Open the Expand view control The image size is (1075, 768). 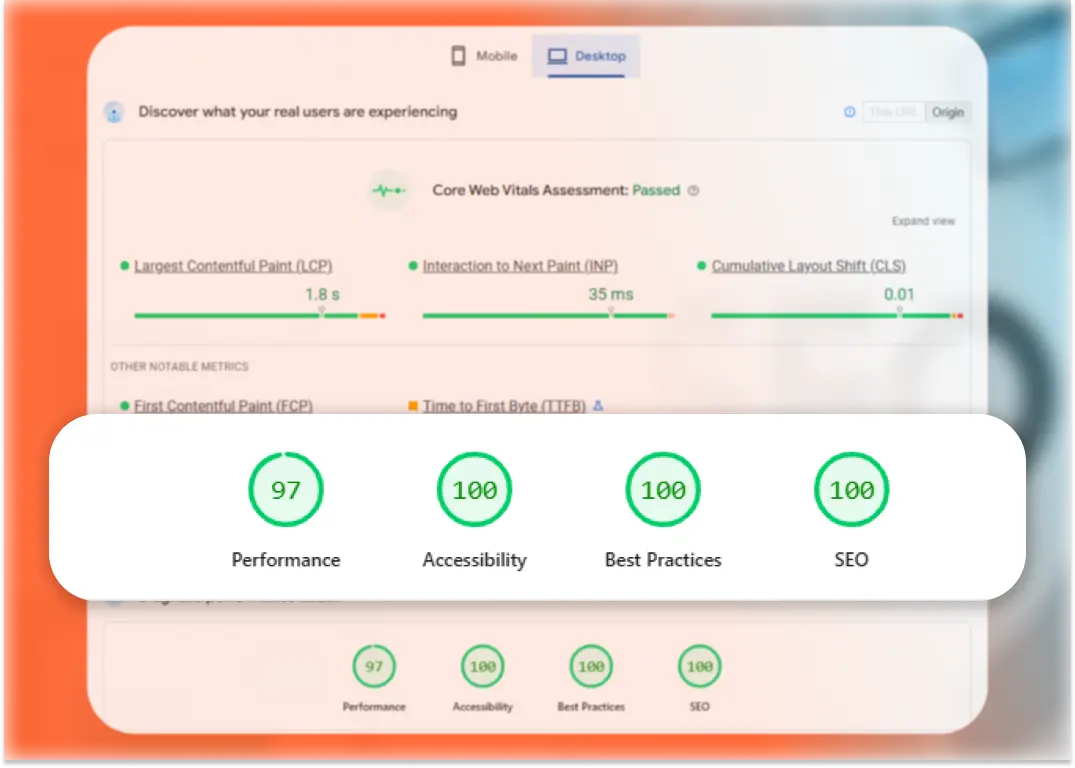(923, 221)
